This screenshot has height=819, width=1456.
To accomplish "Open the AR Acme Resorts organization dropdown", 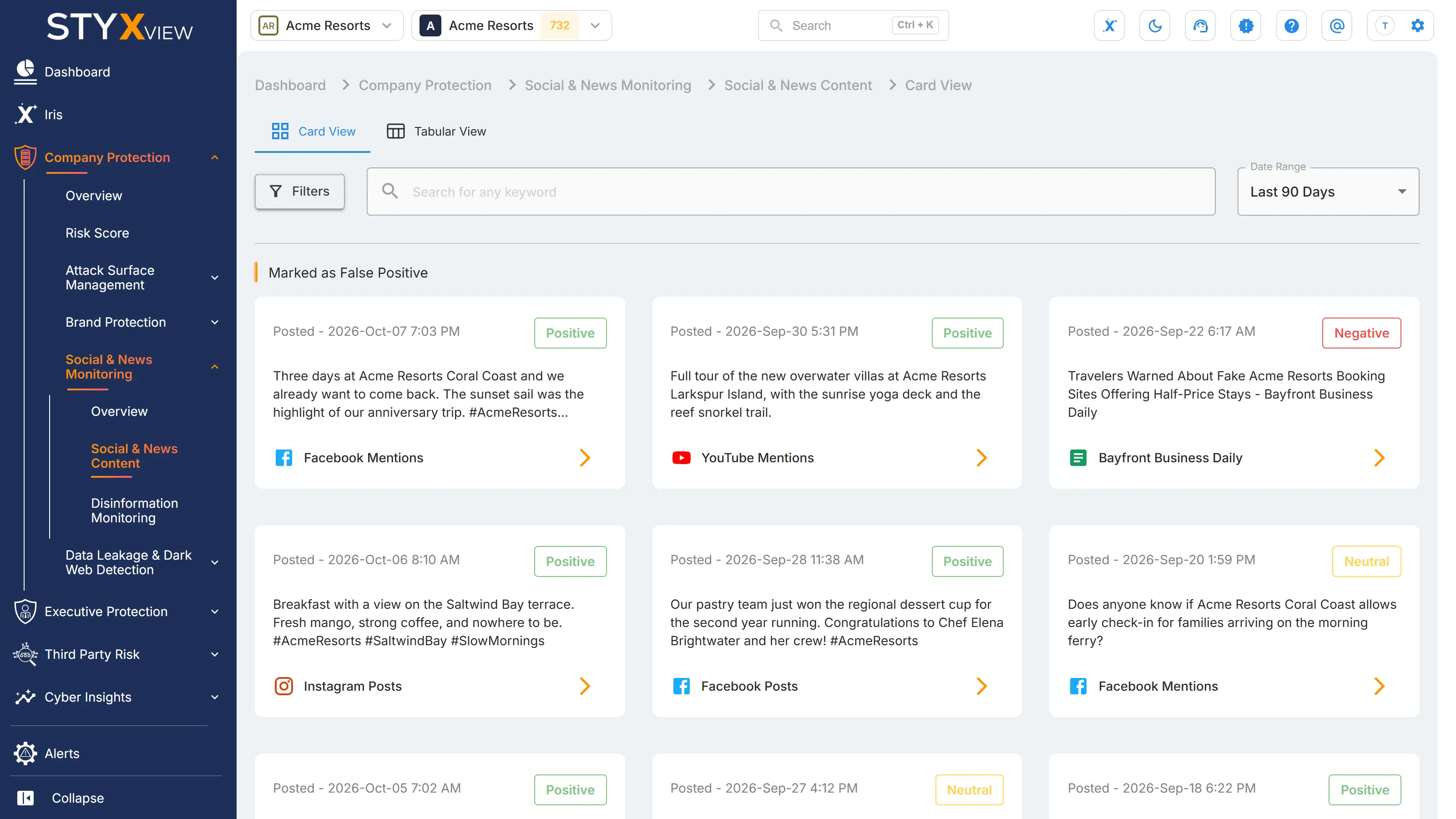I will click(327, 25).
